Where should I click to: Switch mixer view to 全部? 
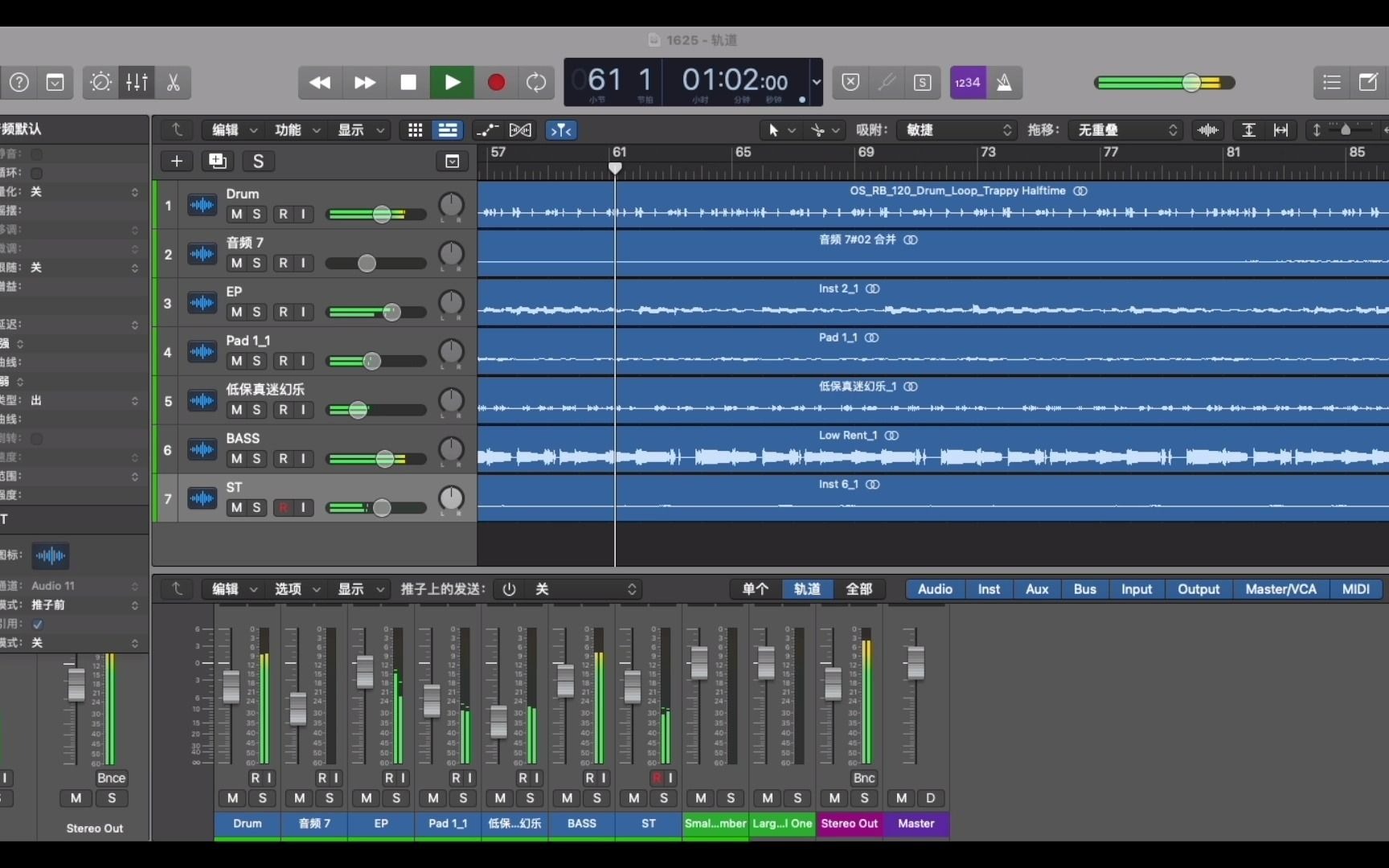858,589
